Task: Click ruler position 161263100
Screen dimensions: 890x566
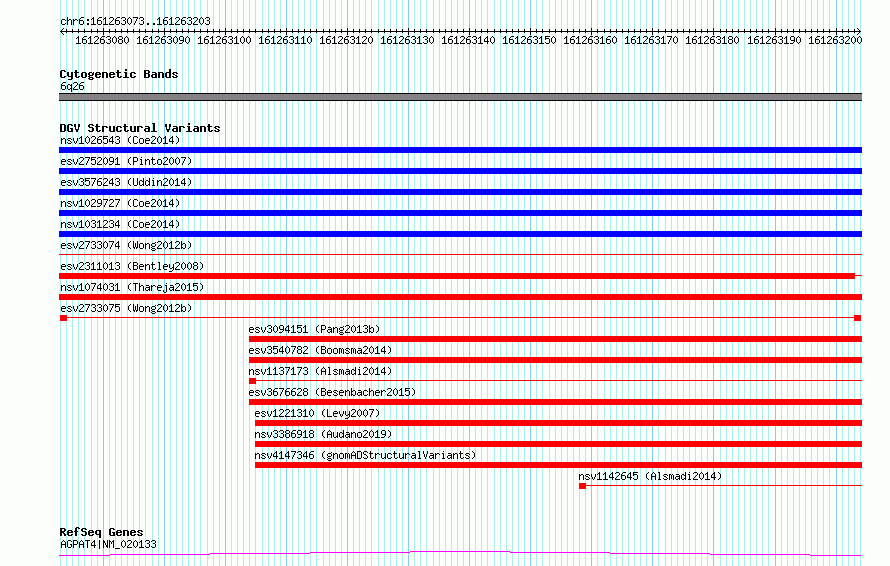Action: (x=224, y=40)
